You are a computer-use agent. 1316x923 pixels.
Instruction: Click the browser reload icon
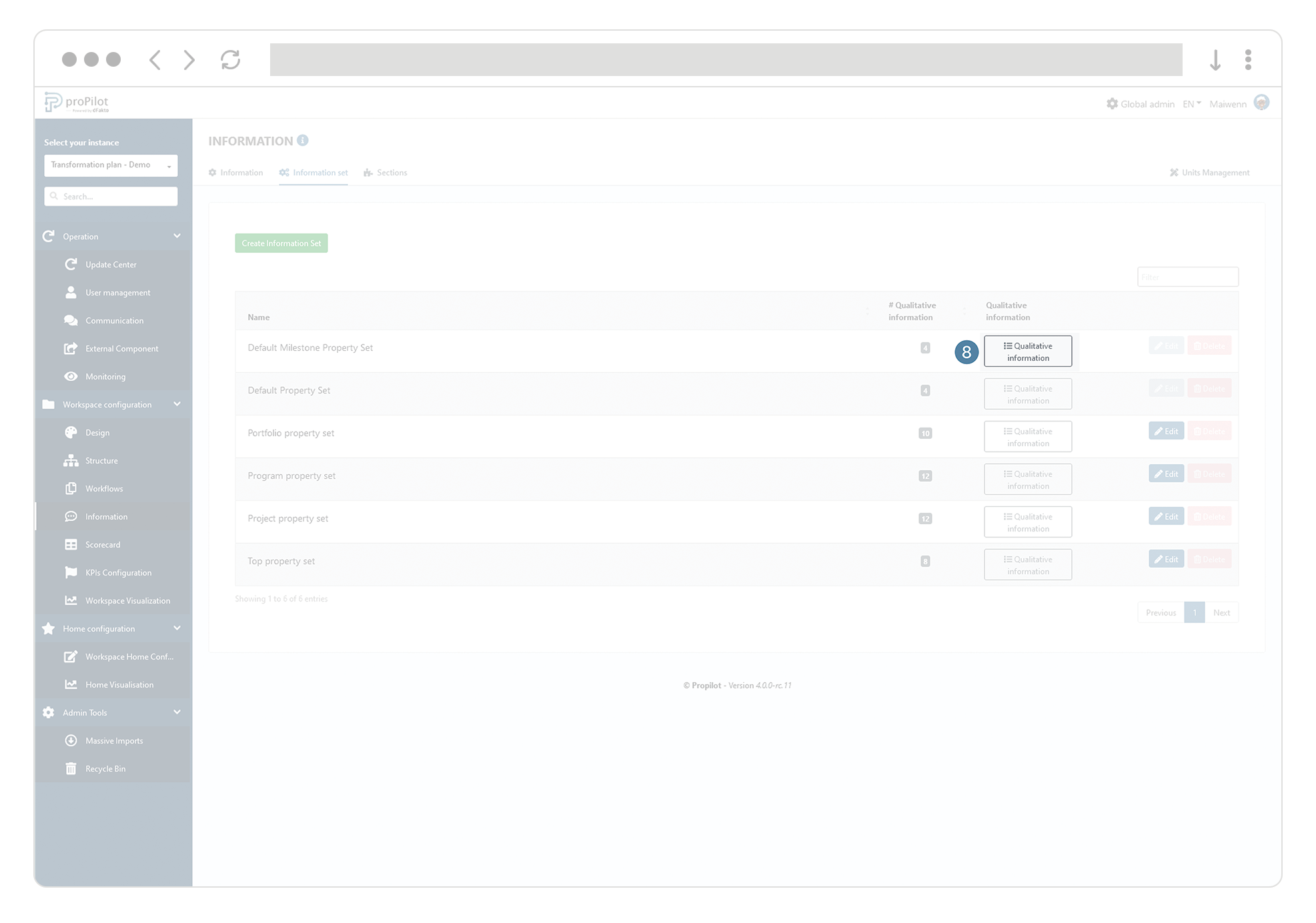230,60
